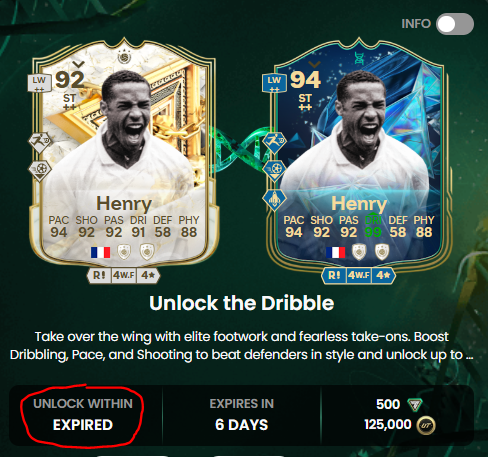Click the rocket playstyle icon on the blue card
488x457 pixels.
click(x=274, y=200)
